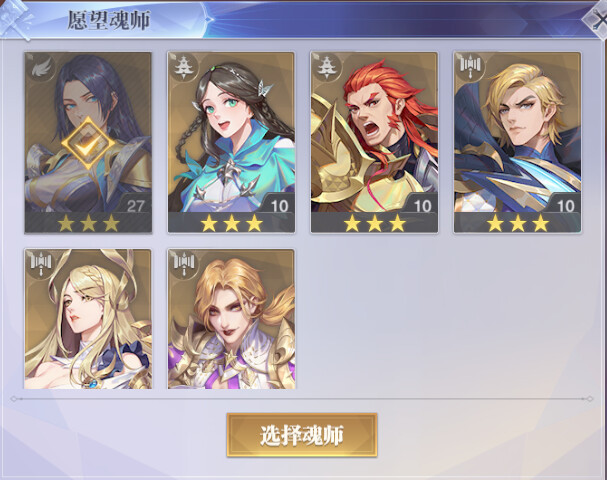Select the green-eyed girl in teal cloak
This screenshot has height=480, width=607.
tap(231, 142)
